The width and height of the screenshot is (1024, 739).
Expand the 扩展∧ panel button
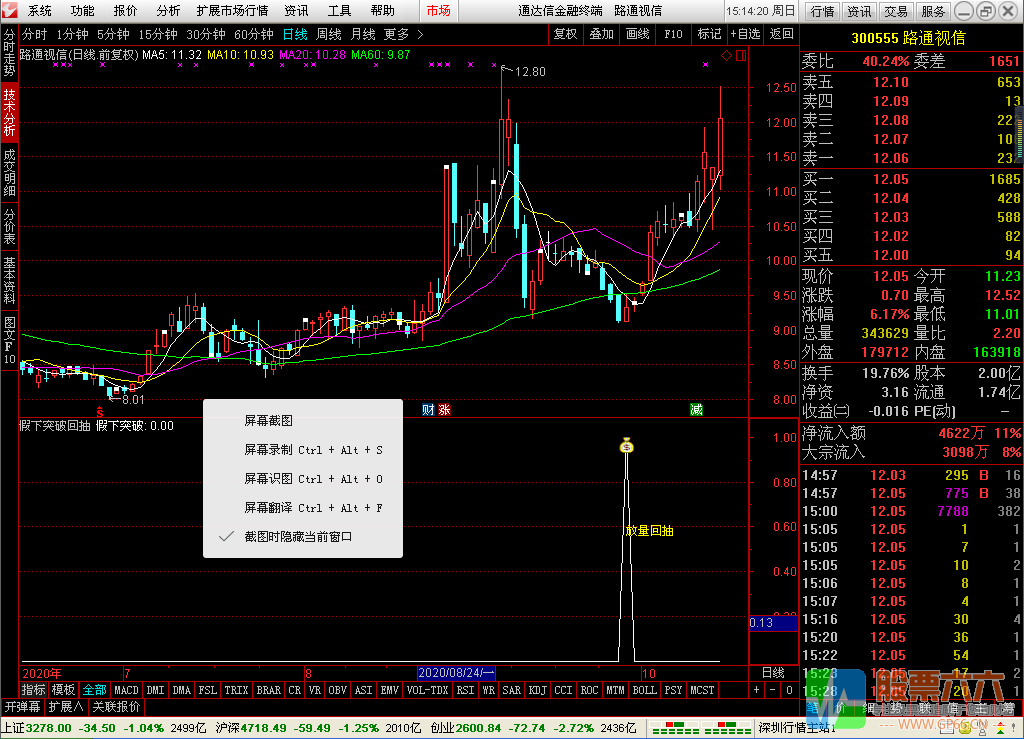click(66, 706)
